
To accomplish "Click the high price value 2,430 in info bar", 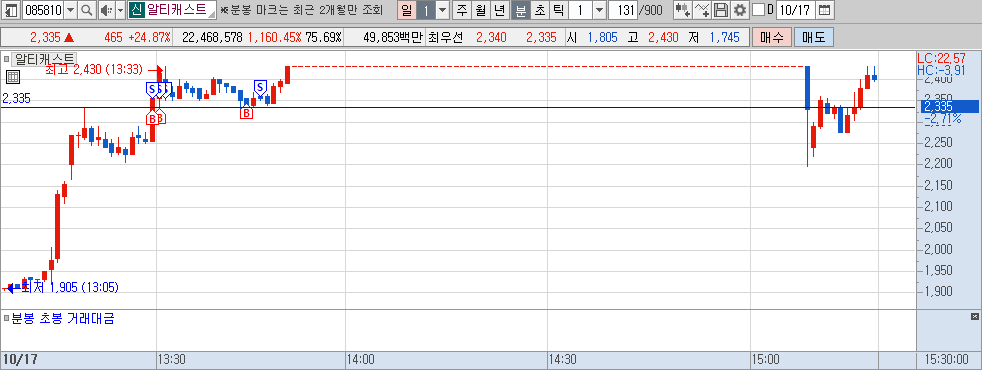I will click(x=663, y=38).
